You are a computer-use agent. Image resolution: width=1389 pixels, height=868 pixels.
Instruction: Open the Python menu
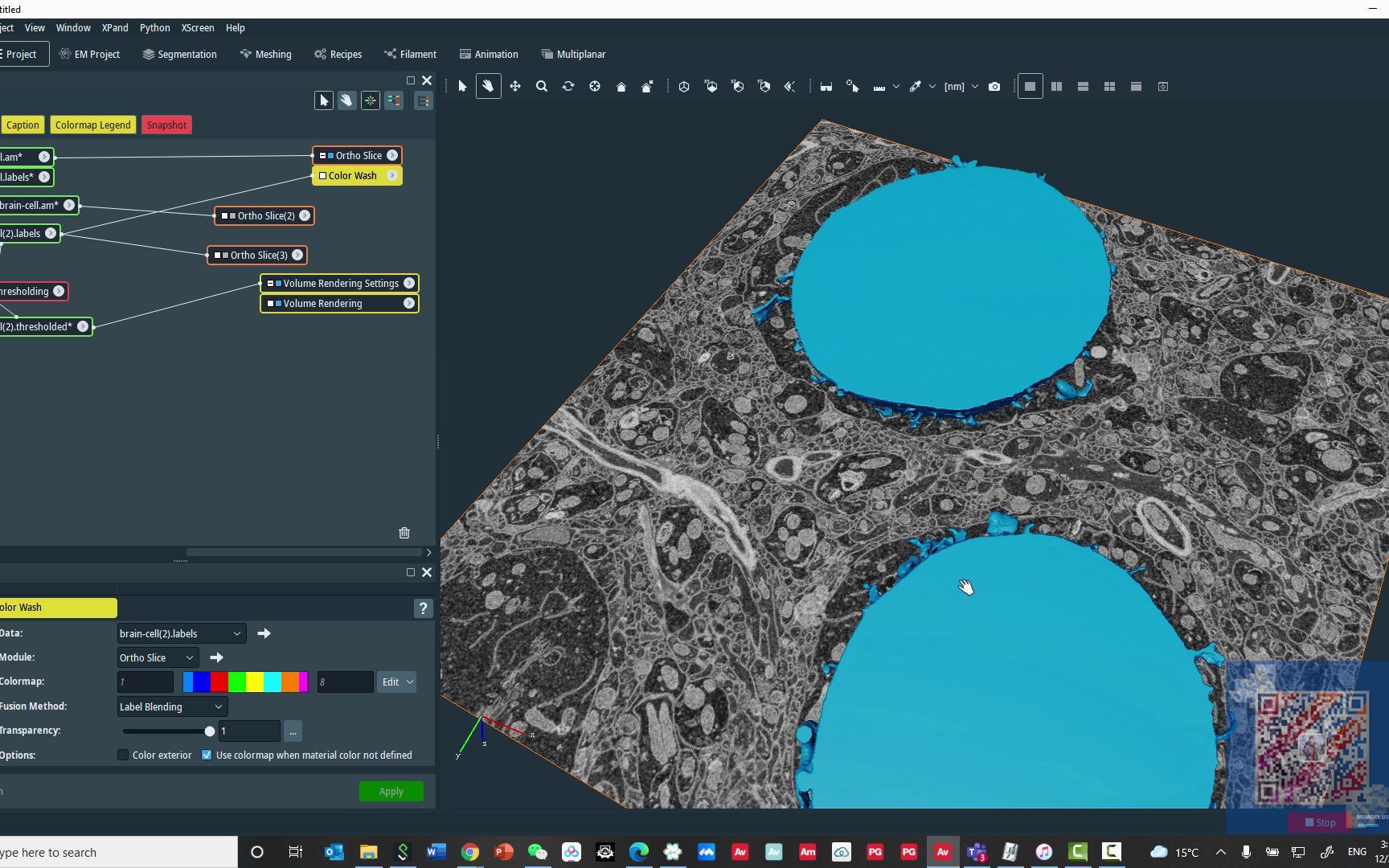[x=154, y=28]
